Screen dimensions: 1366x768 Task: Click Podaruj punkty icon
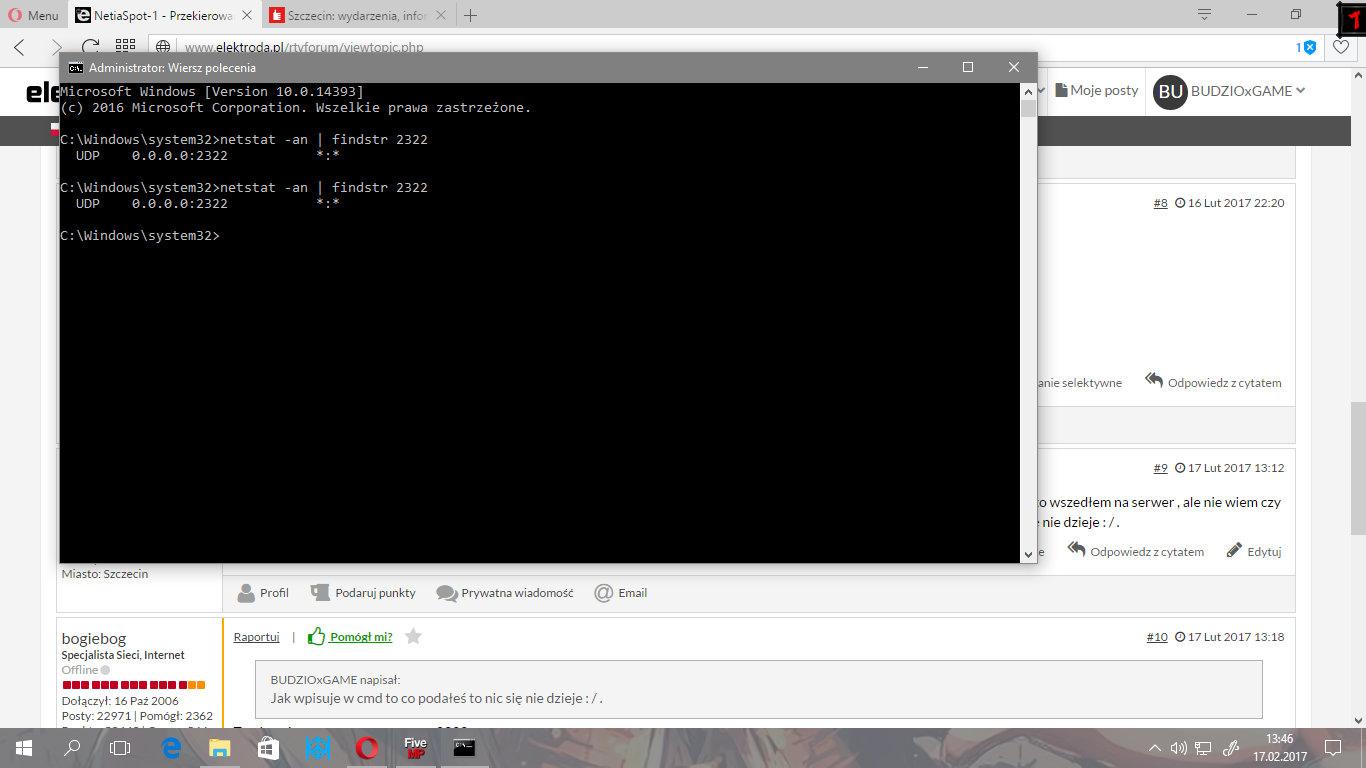click(320, 593)
